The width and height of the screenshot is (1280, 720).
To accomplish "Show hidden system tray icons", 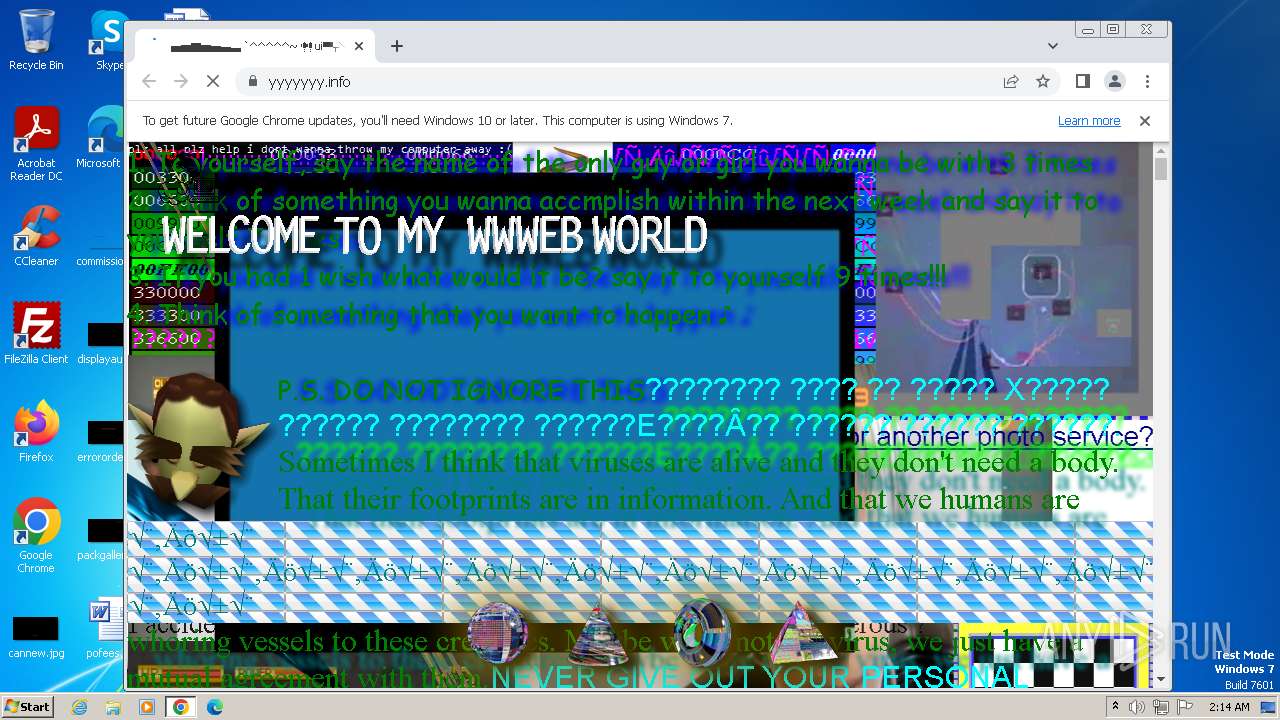I will 1115,707.
